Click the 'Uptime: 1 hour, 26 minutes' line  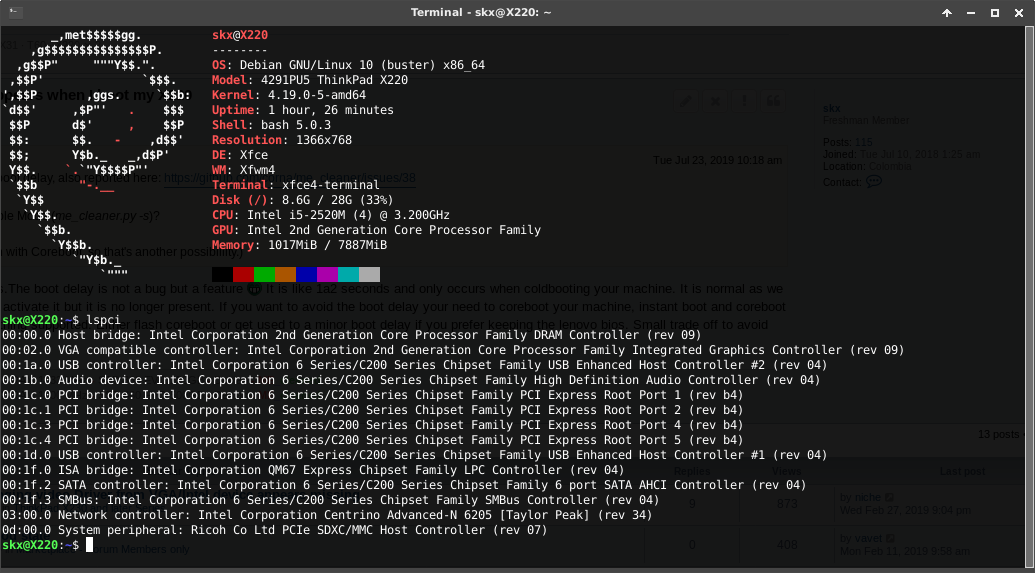coord(303,110)
